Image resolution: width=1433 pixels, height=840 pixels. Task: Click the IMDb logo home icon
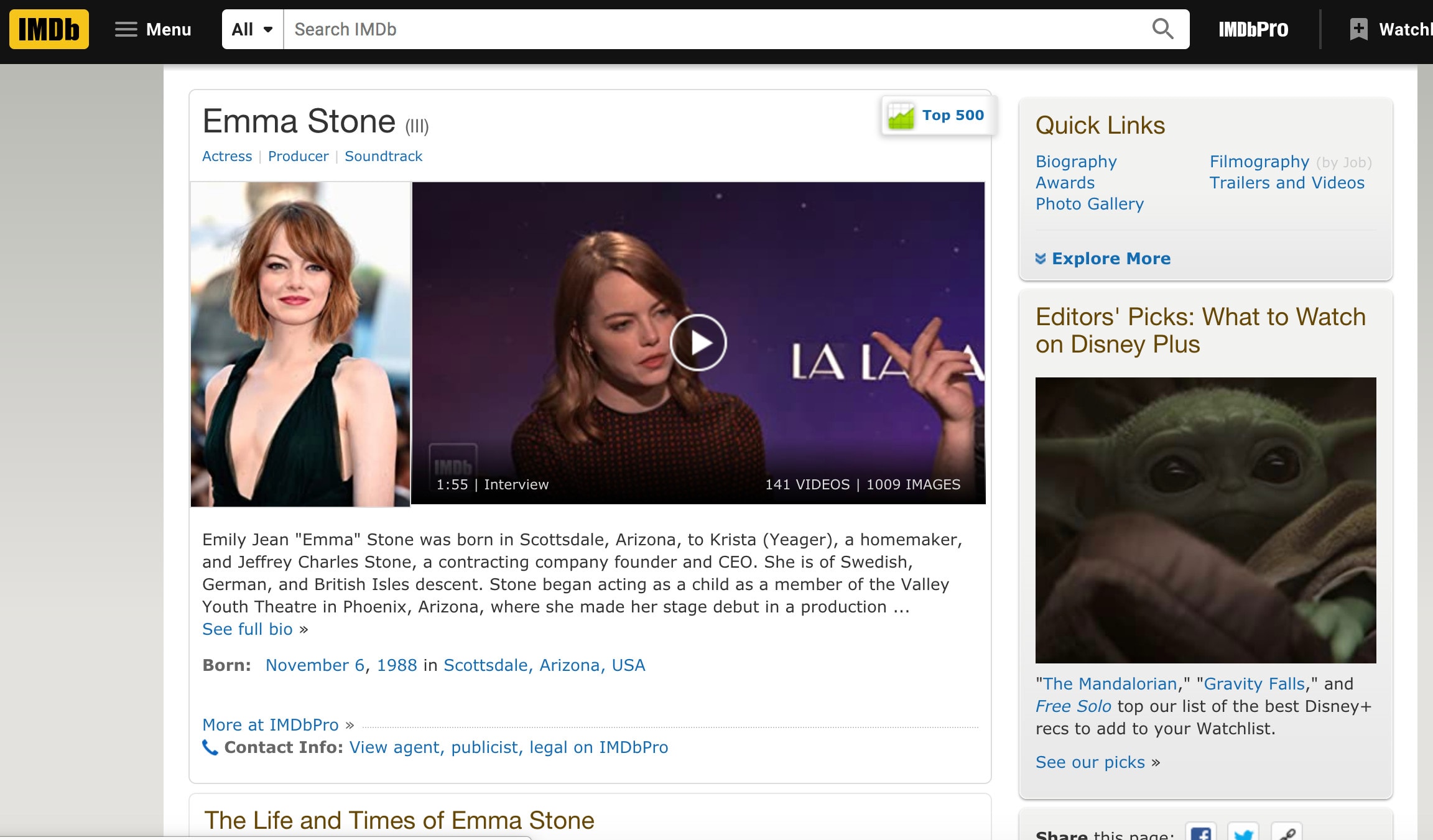coord(49,29)
